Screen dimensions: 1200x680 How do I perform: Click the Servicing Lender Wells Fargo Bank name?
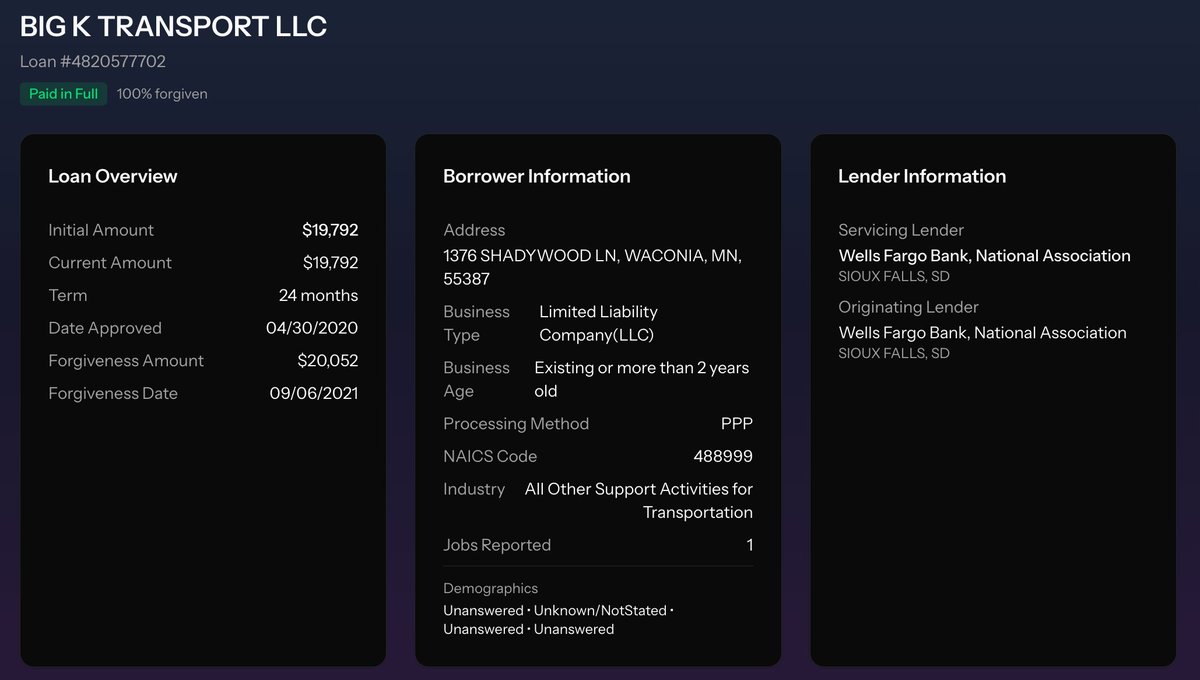click(984, 256)
